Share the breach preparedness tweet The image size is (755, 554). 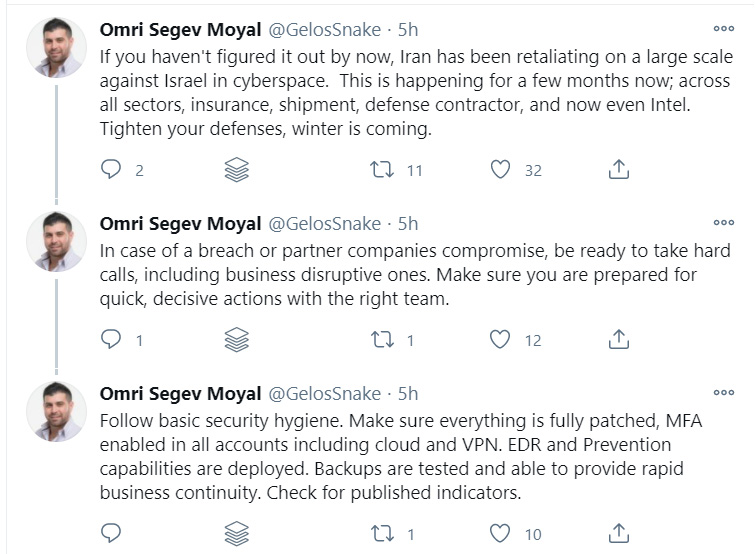pyautogui.click(x=619, y=340)
